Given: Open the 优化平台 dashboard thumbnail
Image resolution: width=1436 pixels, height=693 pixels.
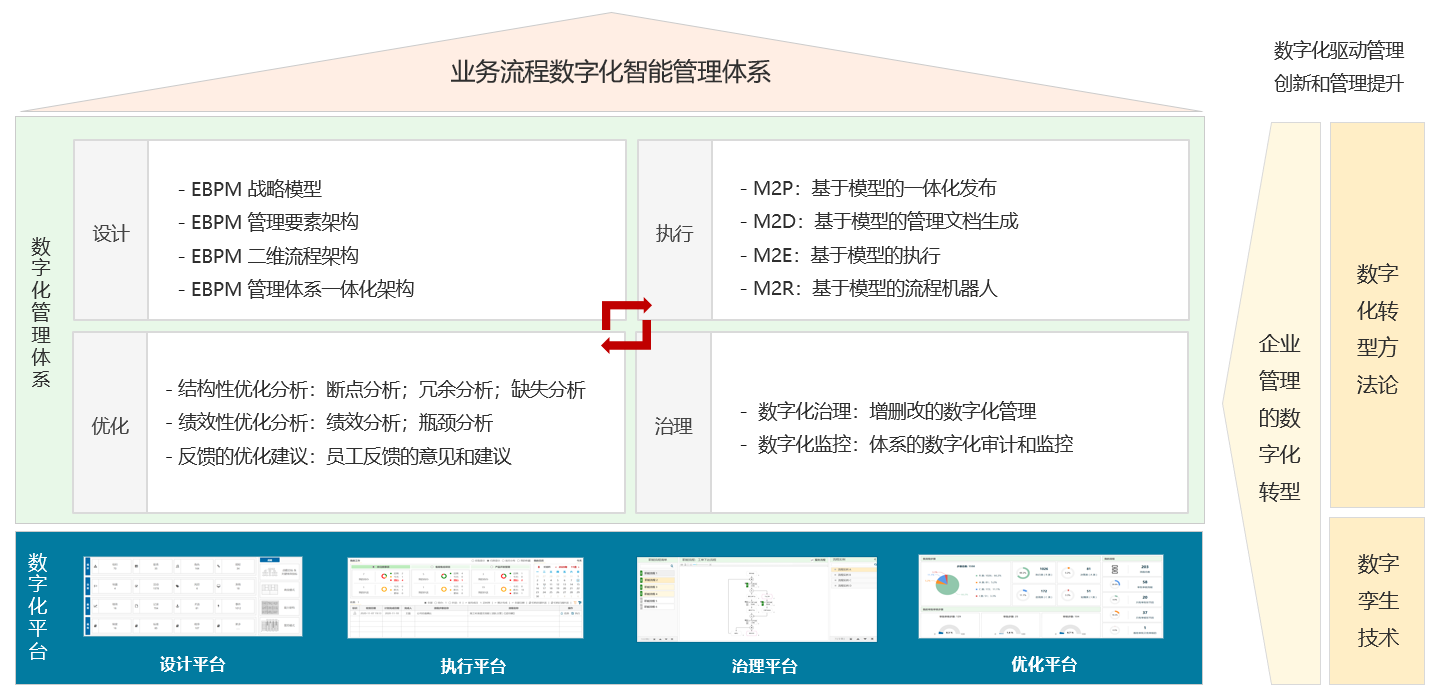Looking at the screenshot, I should coord(1041,596).
